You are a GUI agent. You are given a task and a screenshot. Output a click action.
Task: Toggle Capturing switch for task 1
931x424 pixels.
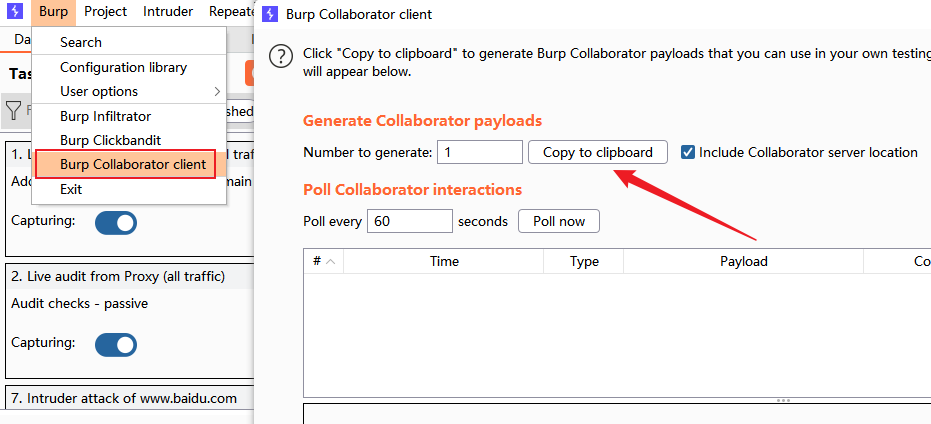pos(116,222)
